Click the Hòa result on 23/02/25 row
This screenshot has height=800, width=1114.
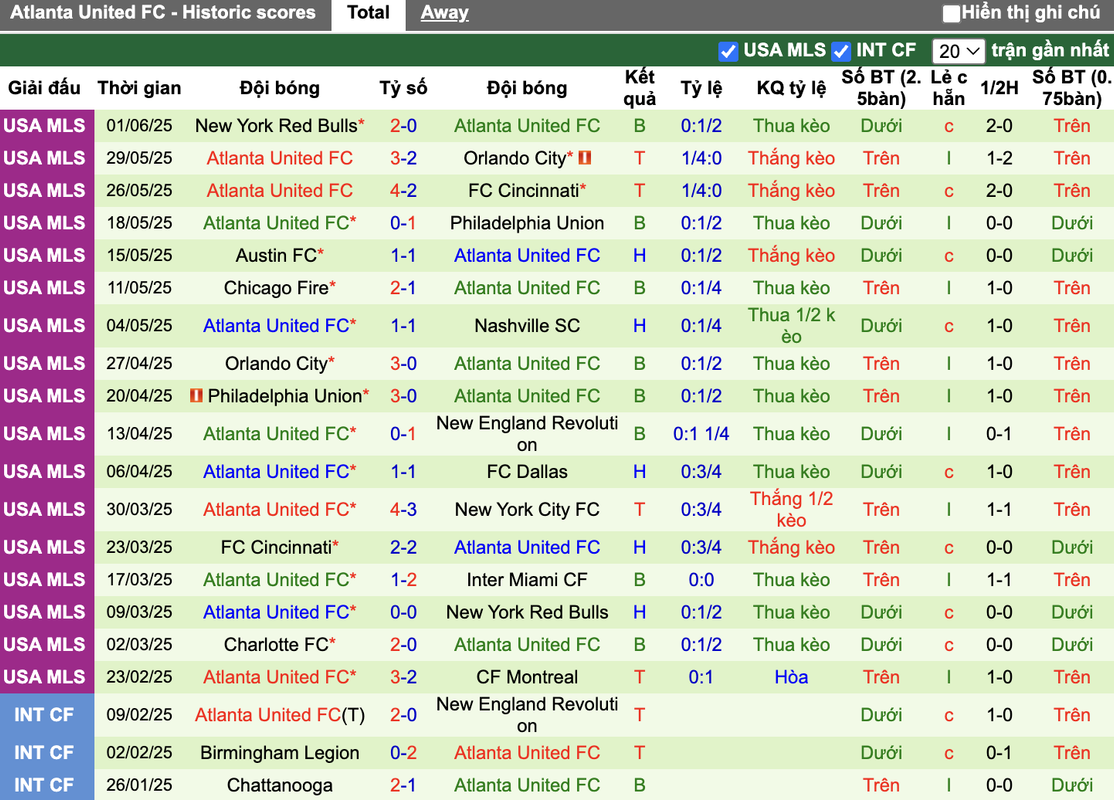tap(791, 677)
